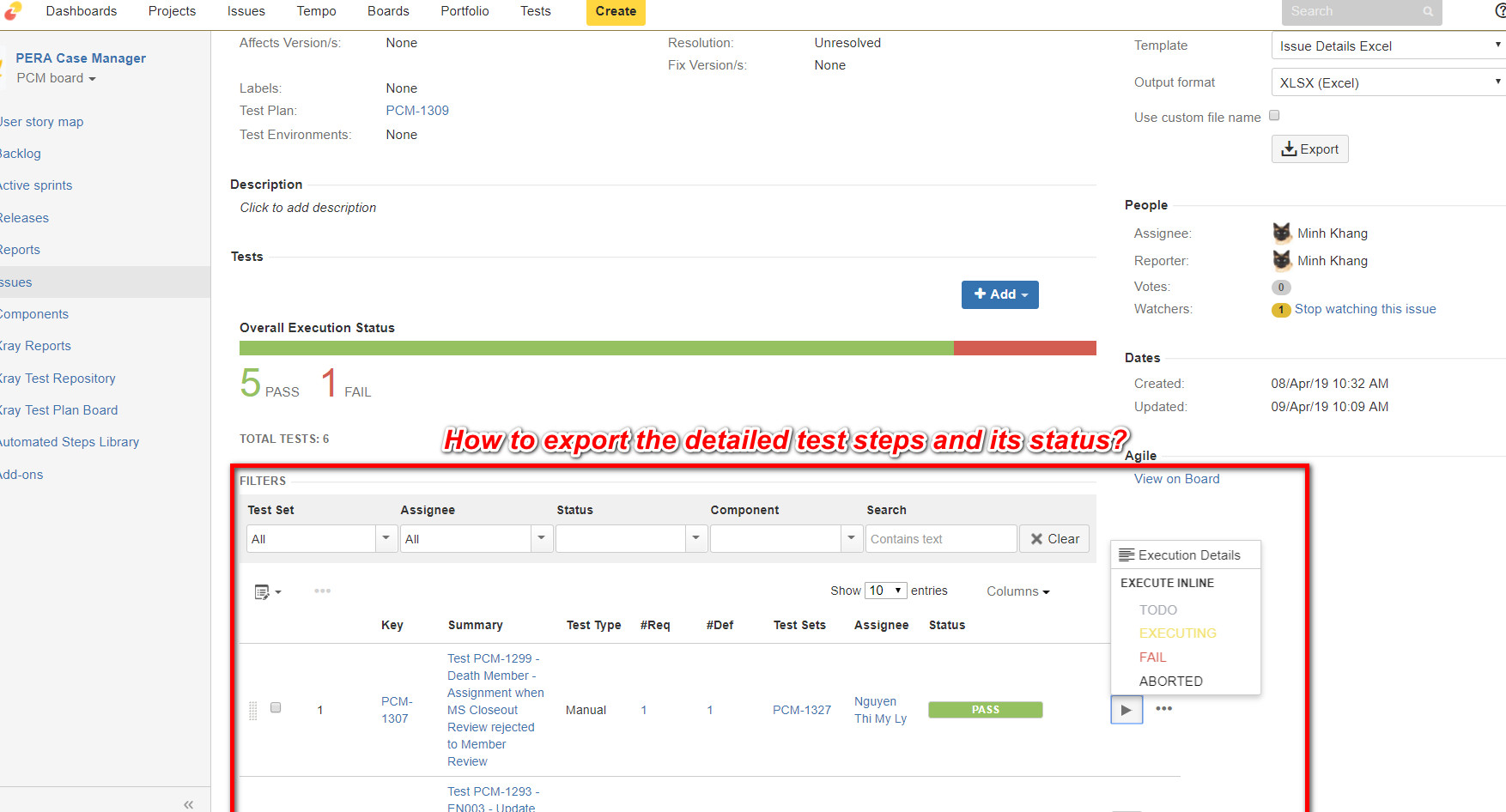Viewport: 1506px width, 812px height.
Task: Click the Jira logo icon
Action: coord(12,10)
